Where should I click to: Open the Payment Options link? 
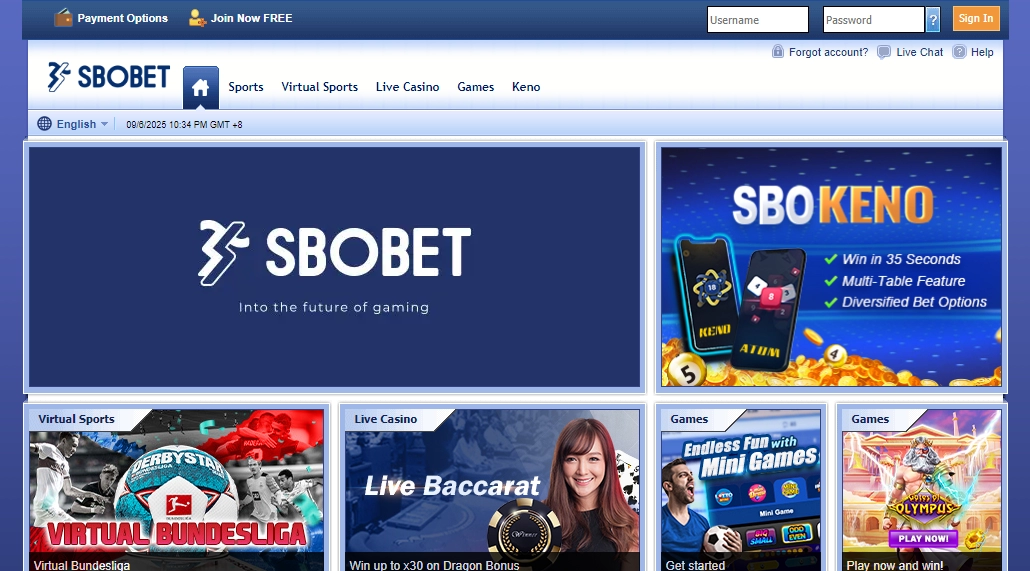click(x=122, y=18)
